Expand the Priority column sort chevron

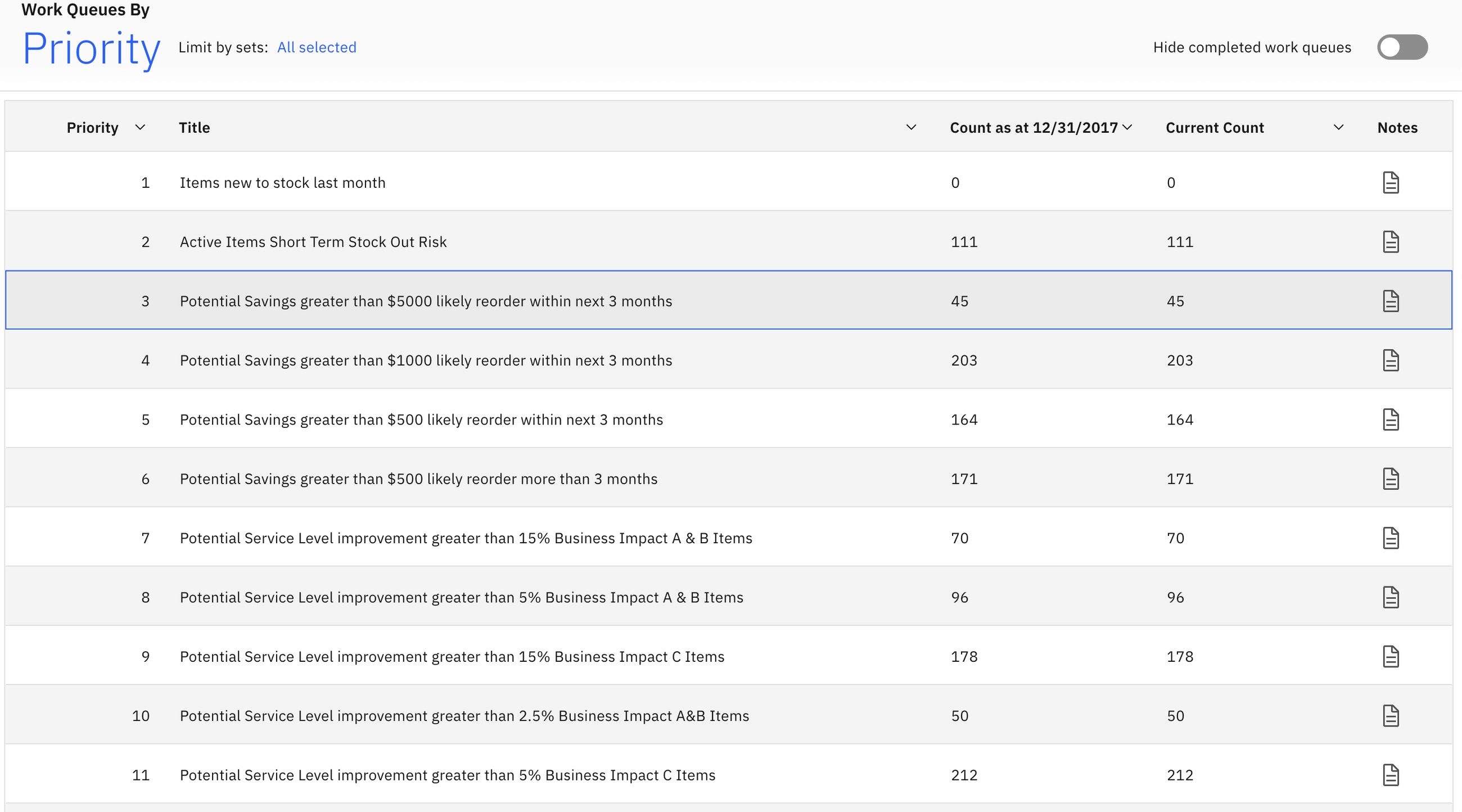[140, 127]
